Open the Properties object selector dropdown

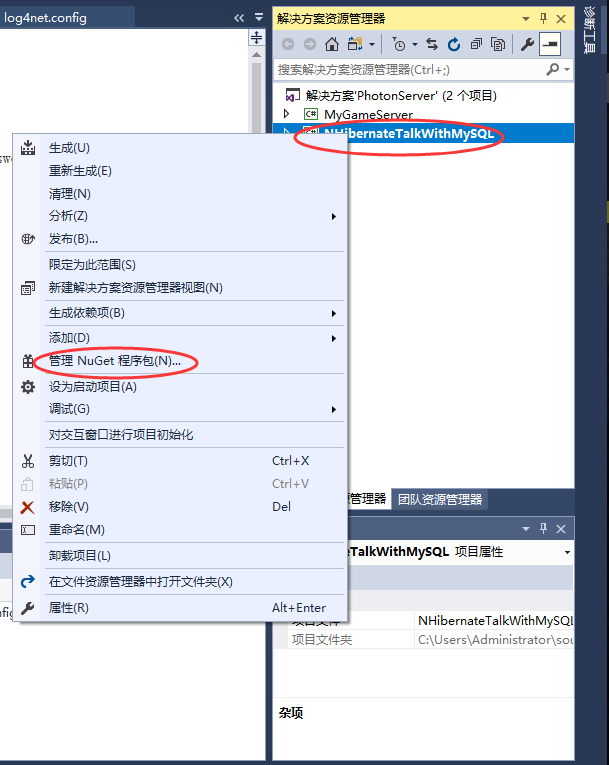coord(567,552)
